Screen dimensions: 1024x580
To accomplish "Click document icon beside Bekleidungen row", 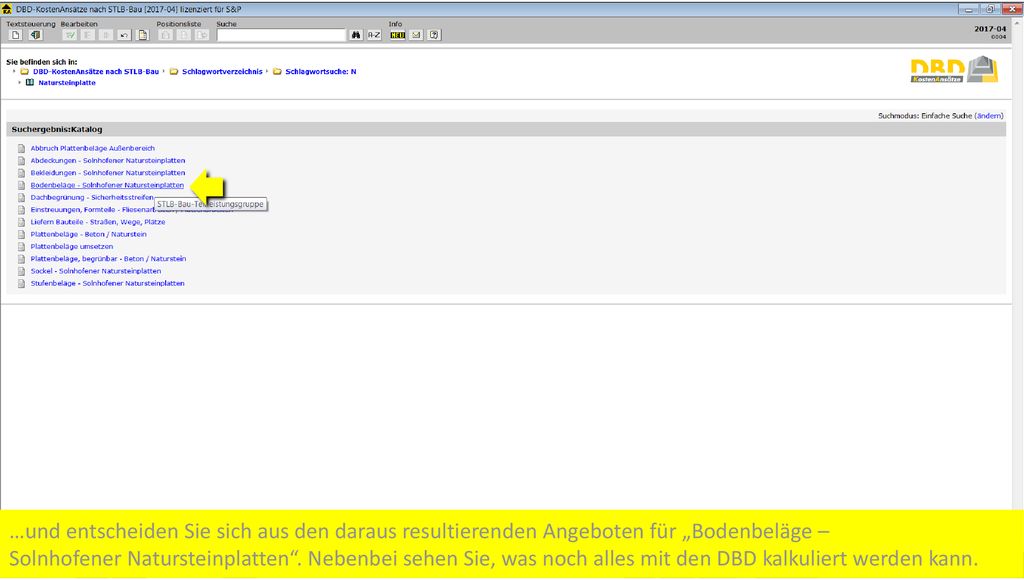I will [22, 173].
